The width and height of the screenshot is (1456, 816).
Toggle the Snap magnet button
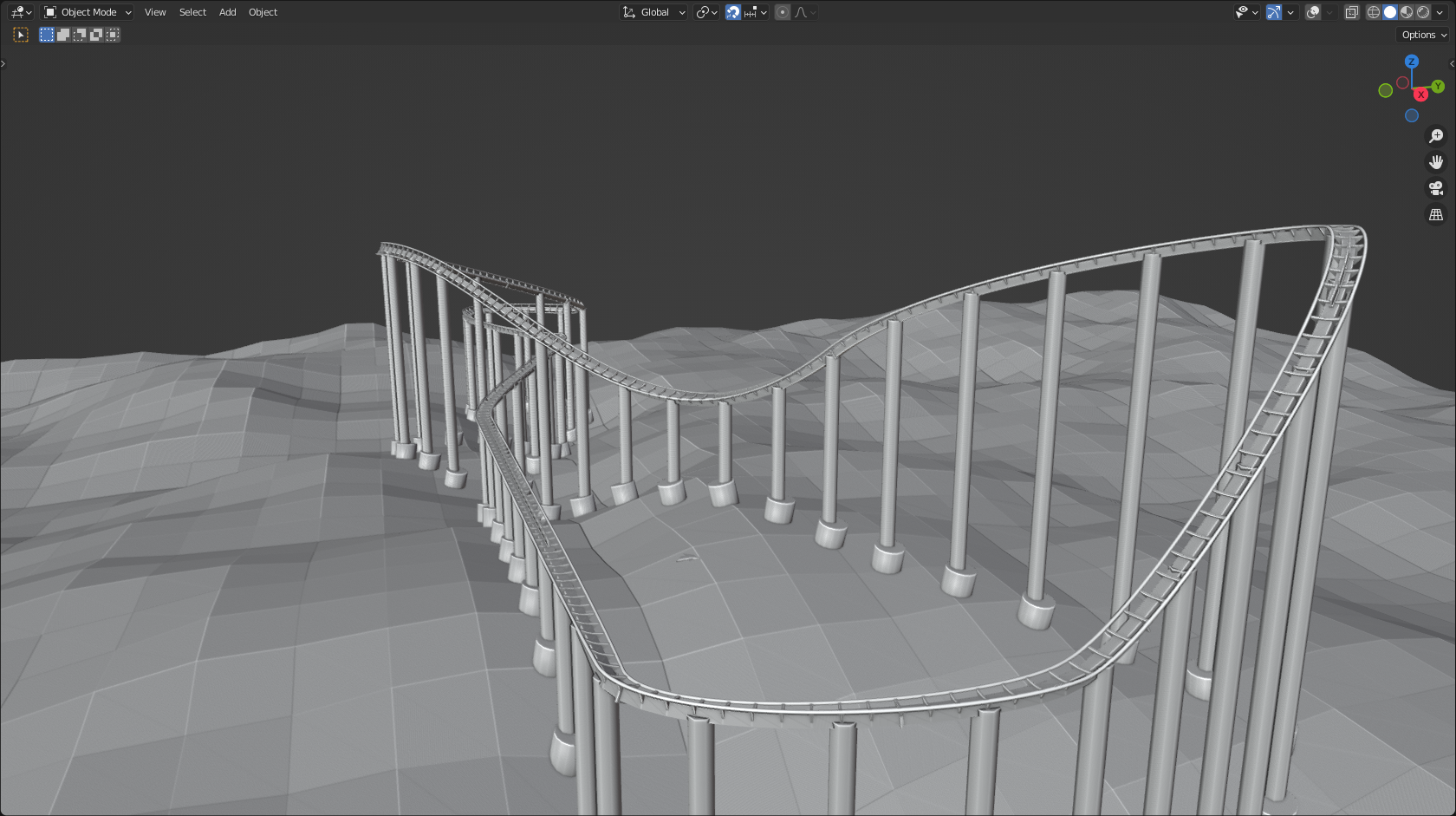(733, 12)
